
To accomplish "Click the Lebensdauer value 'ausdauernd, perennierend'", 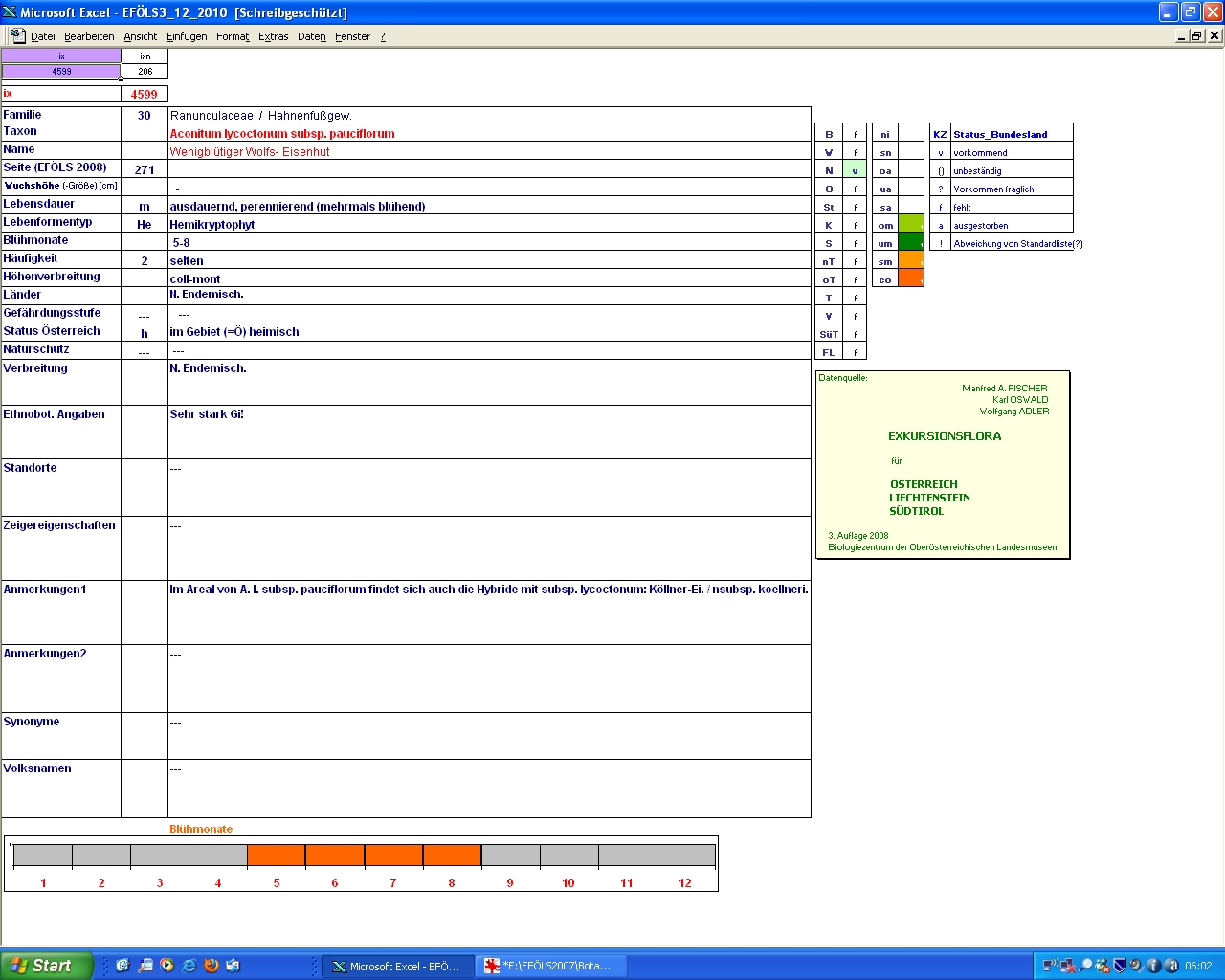I will [298, 207].
